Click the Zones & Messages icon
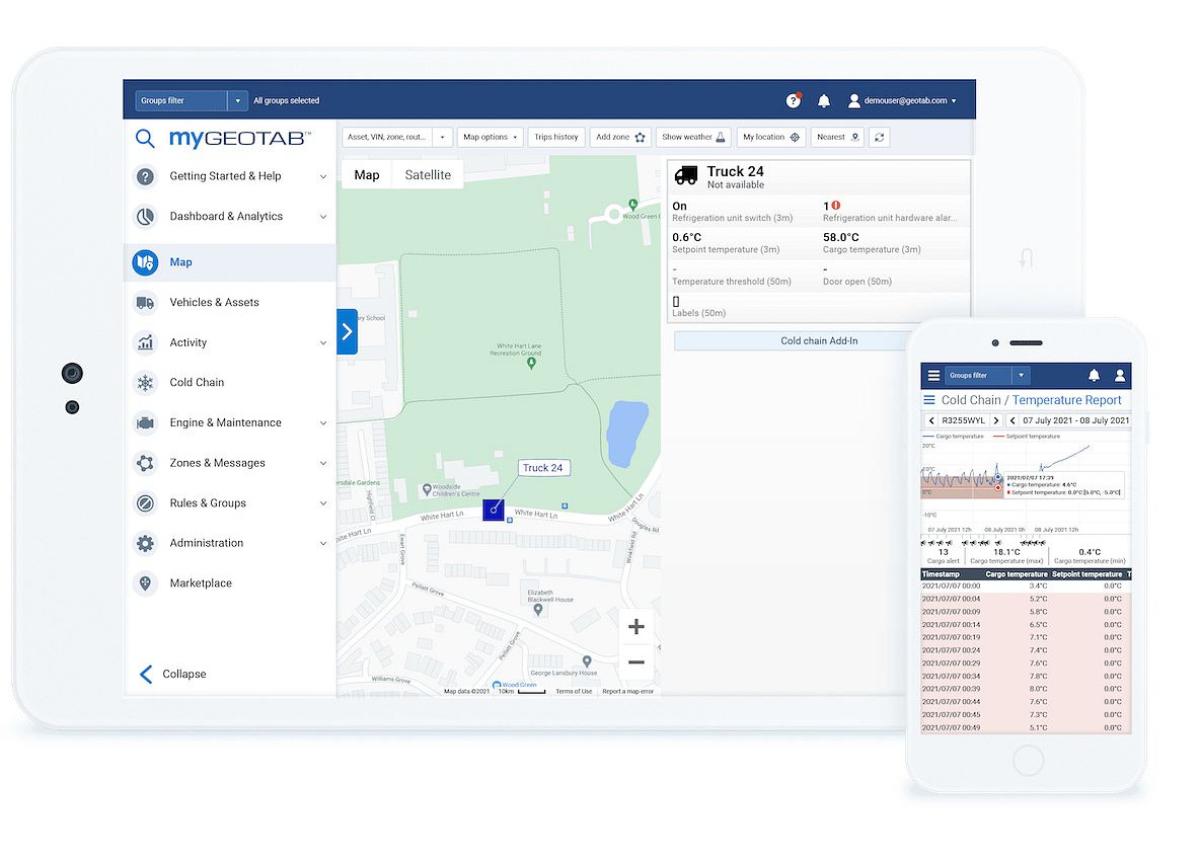1200x859 pixels. point(145,463)
